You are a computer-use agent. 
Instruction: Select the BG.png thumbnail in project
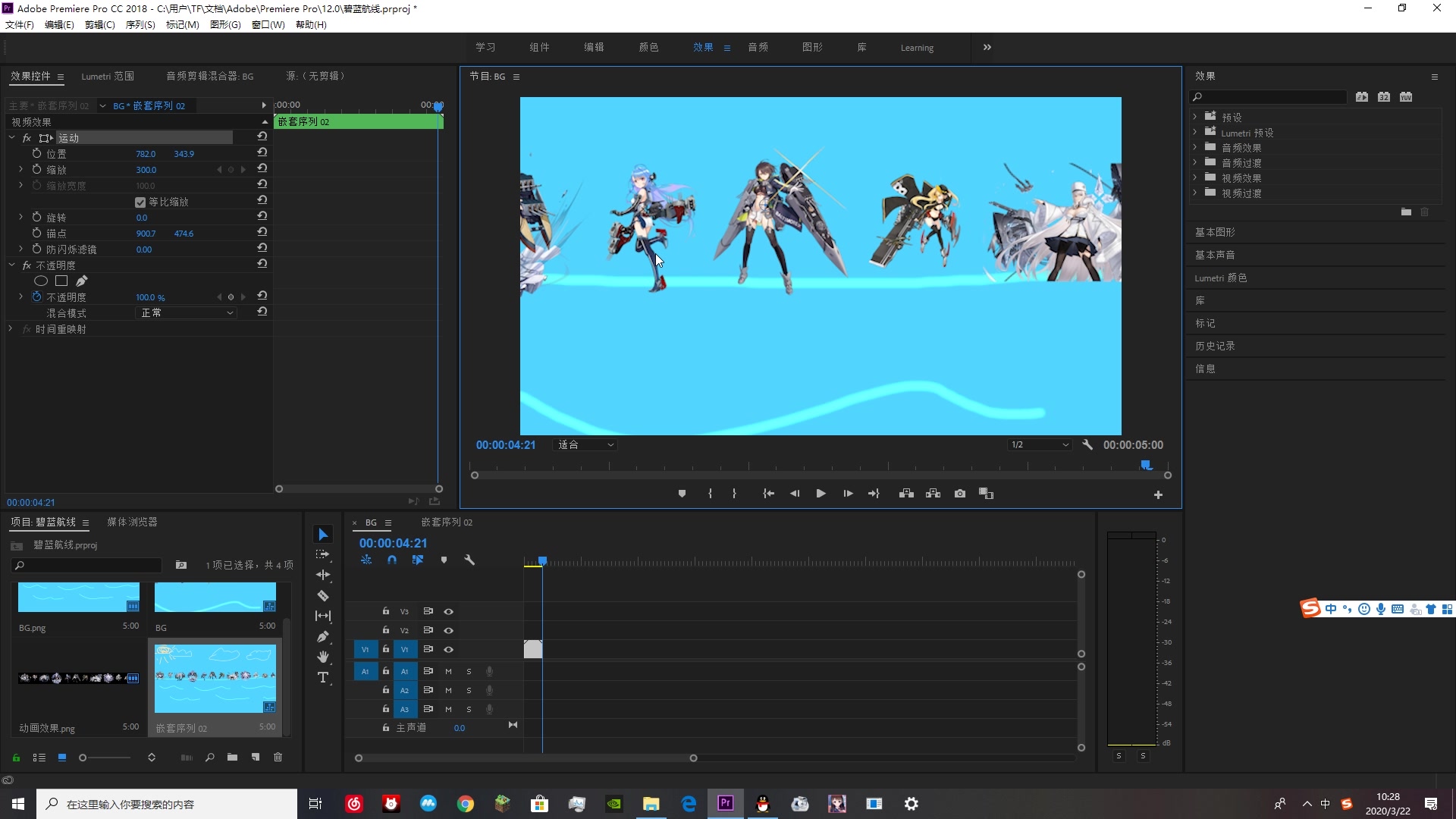click(x=79, y=598)
